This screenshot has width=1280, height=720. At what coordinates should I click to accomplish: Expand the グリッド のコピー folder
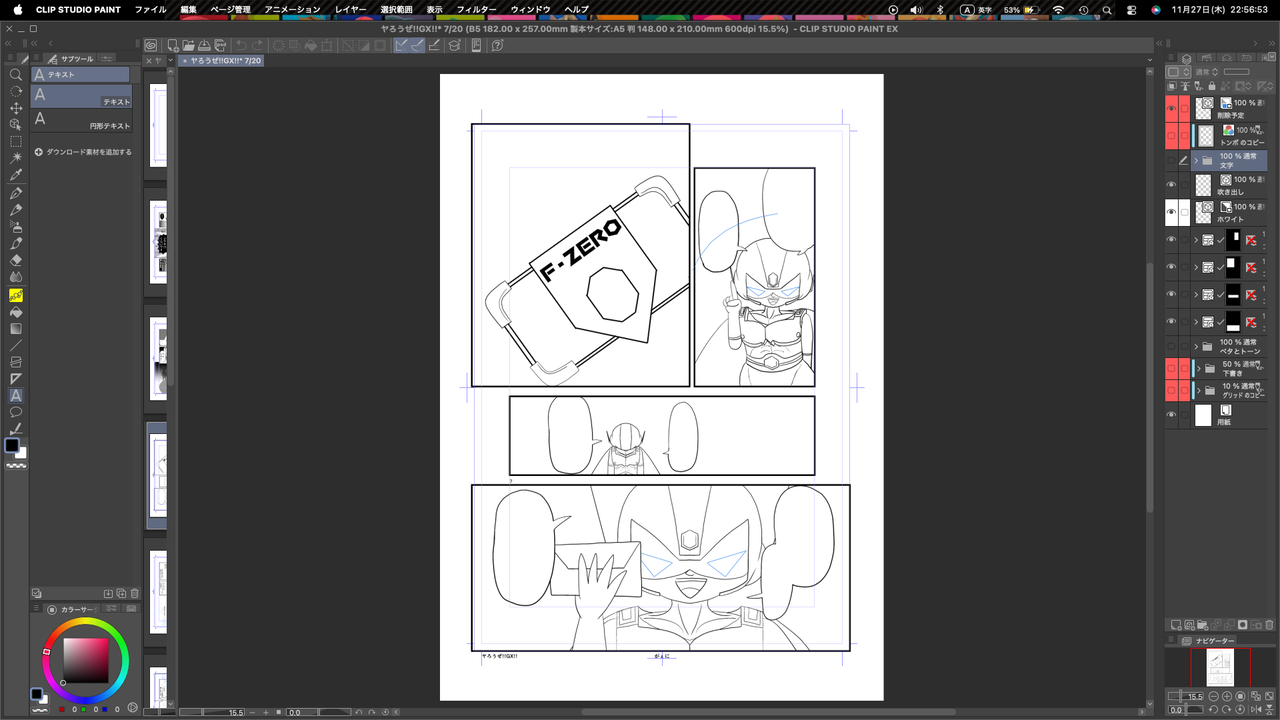pos(1198,390)
